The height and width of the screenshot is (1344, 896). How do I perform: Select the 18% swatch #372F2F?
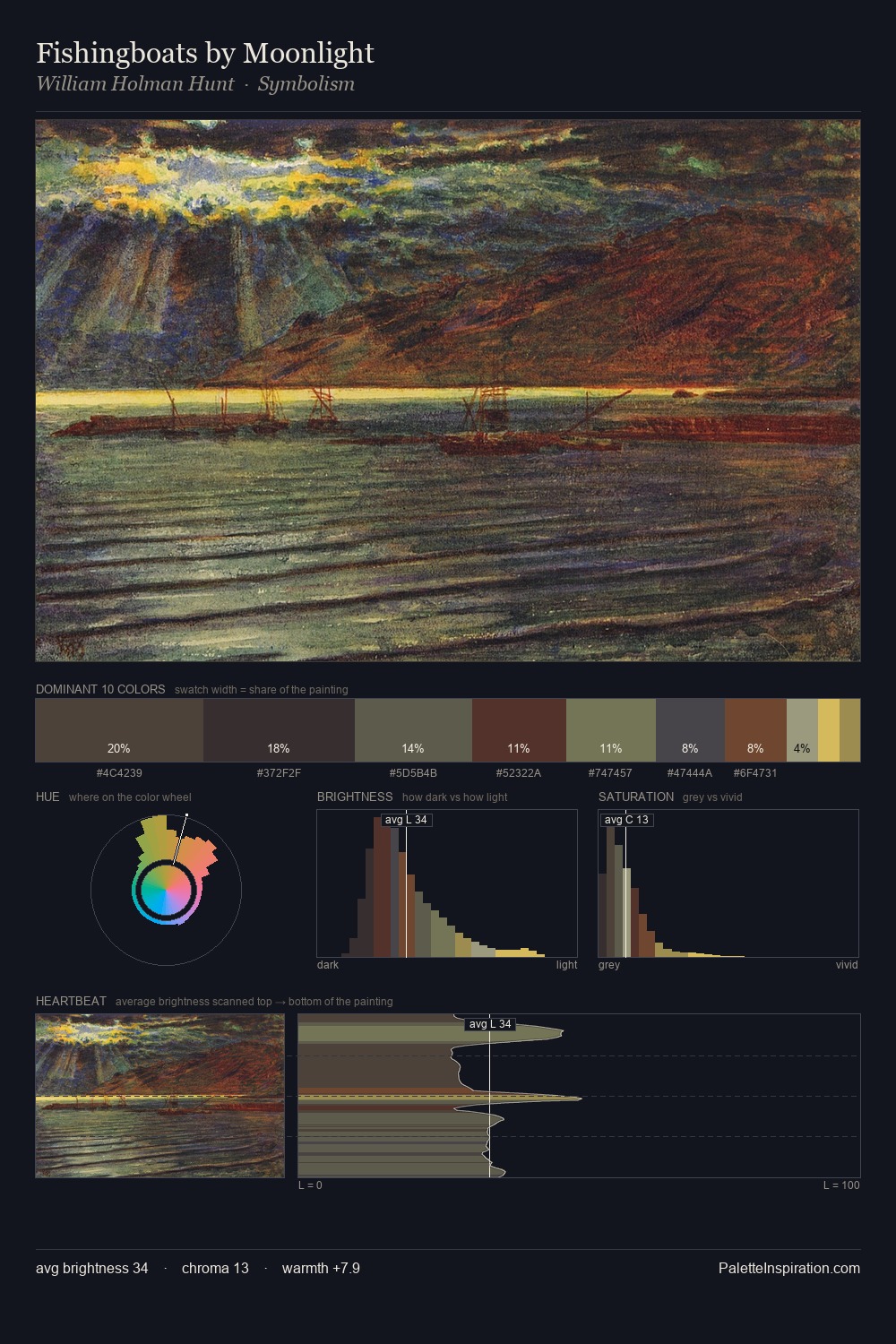tap(279, 730)
